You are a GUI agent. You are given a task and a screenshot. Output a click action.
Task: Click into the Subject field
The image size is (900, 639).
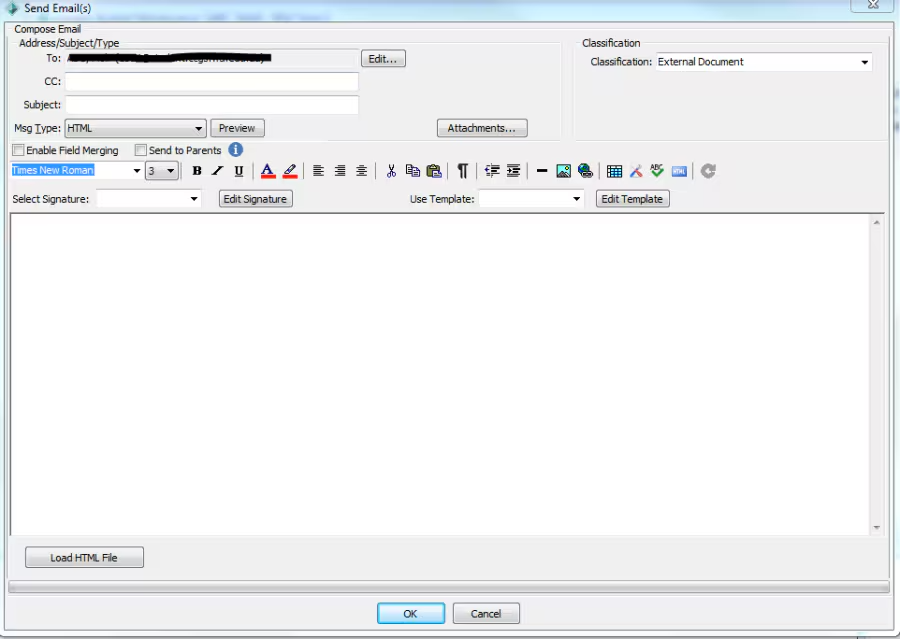212,105
